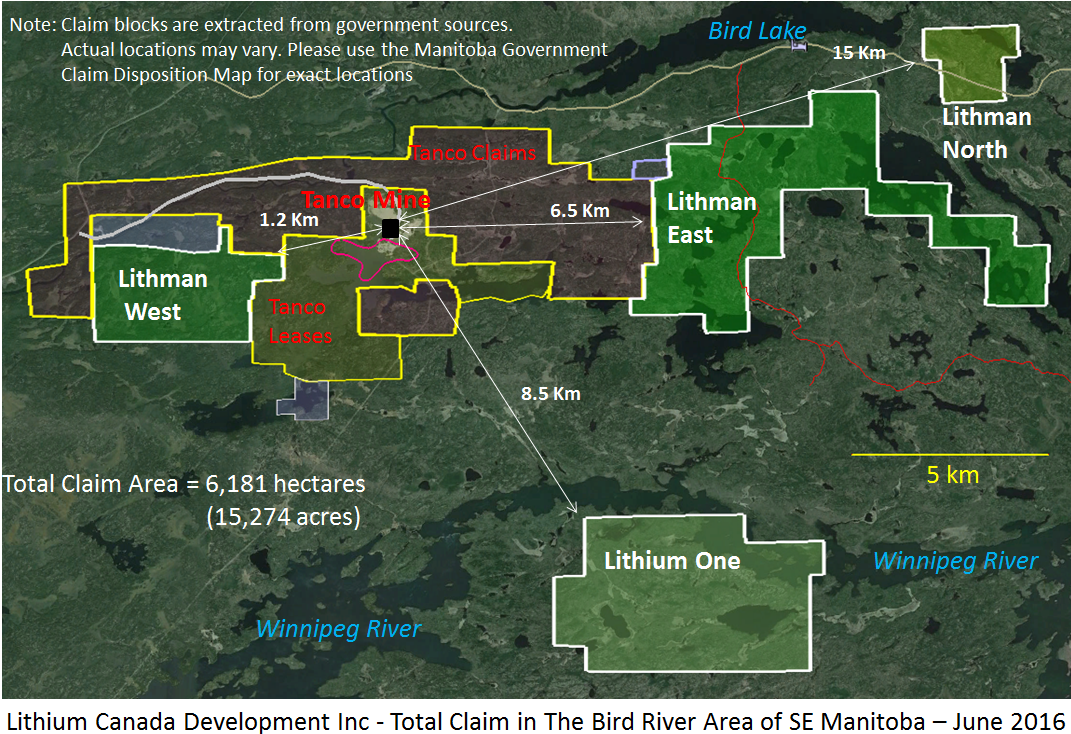Click the grey-blue block south of Tanco Leases

pos(303,399)
